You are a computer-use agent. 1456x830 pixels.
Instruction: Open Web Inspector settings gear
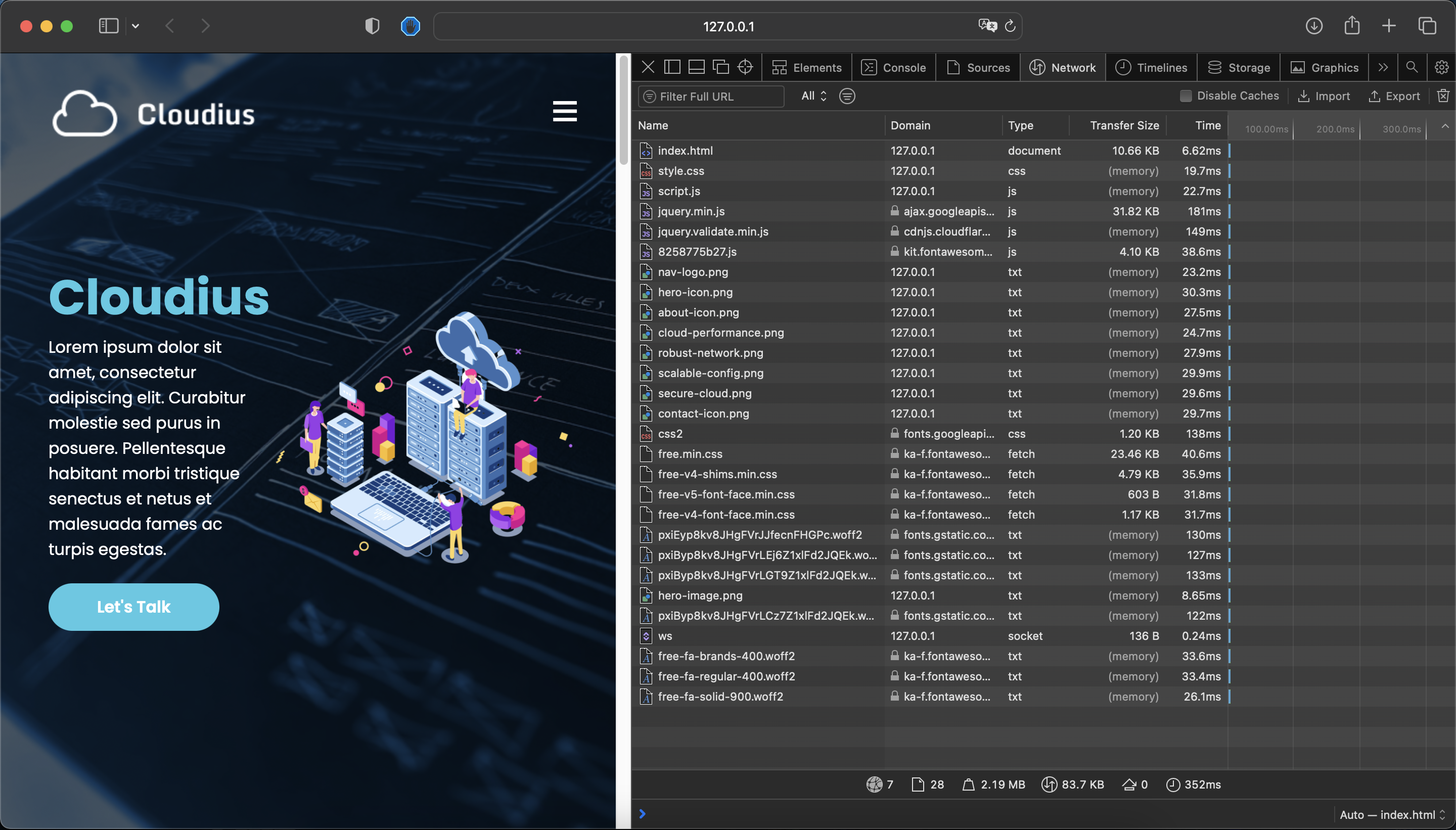pyautogui.click(x=1442, y=67)
